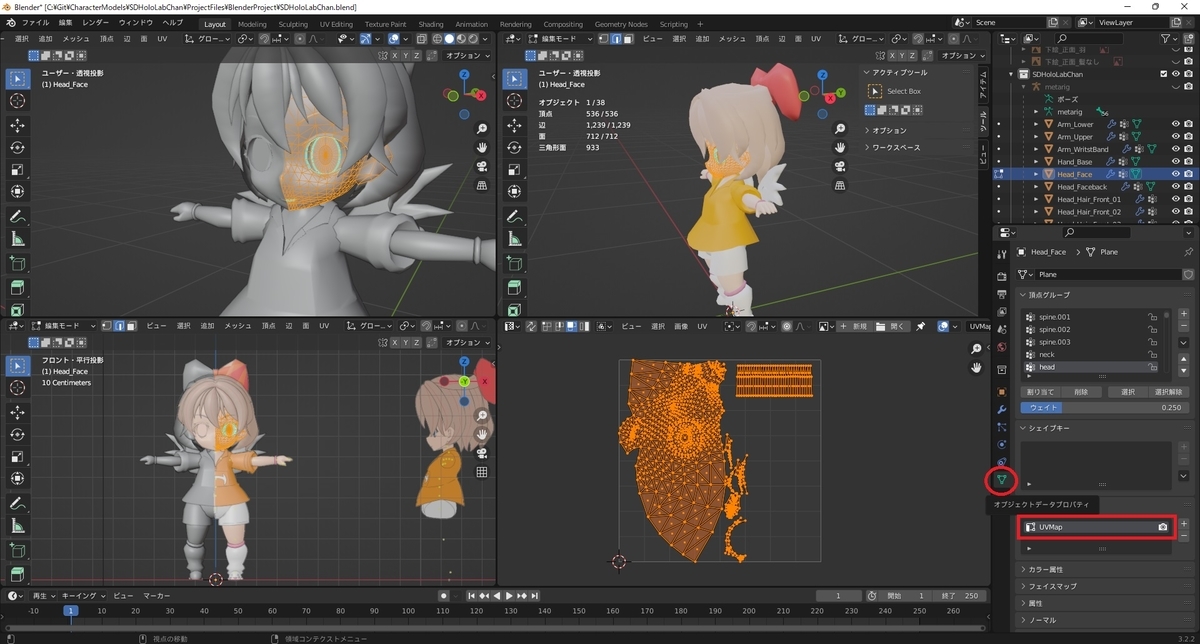Select the Annotate tool in left toolbar

(x=18, y=216)
